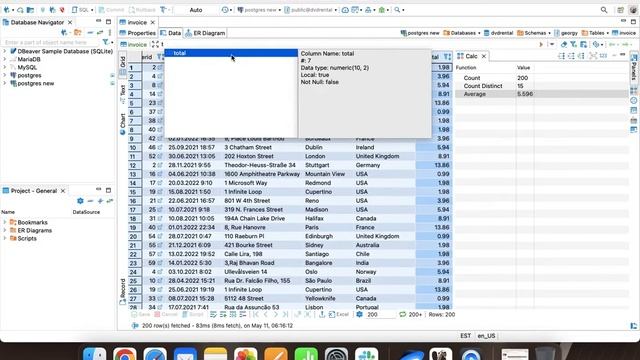The height and width of the screenshot is (360, 640).
Task: Click the object name filter field
Action: 51,42
